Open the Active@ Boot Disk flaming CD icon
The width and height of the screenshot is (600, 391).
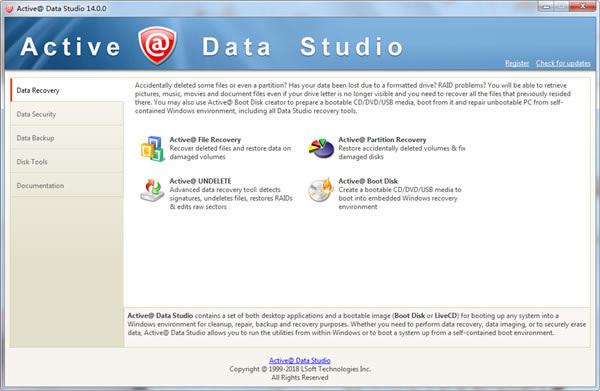321,190
